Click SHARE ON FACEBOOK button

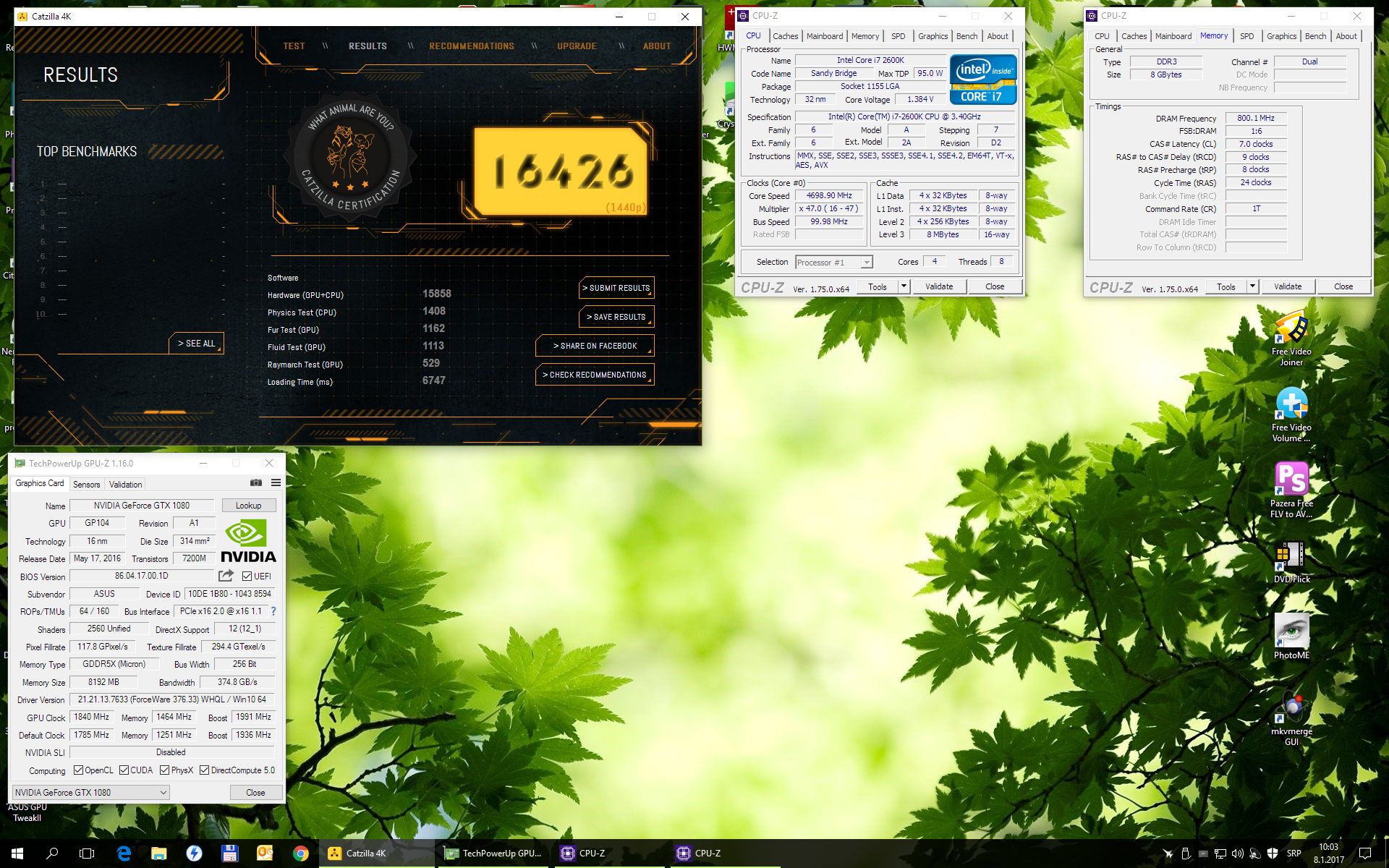595,346
